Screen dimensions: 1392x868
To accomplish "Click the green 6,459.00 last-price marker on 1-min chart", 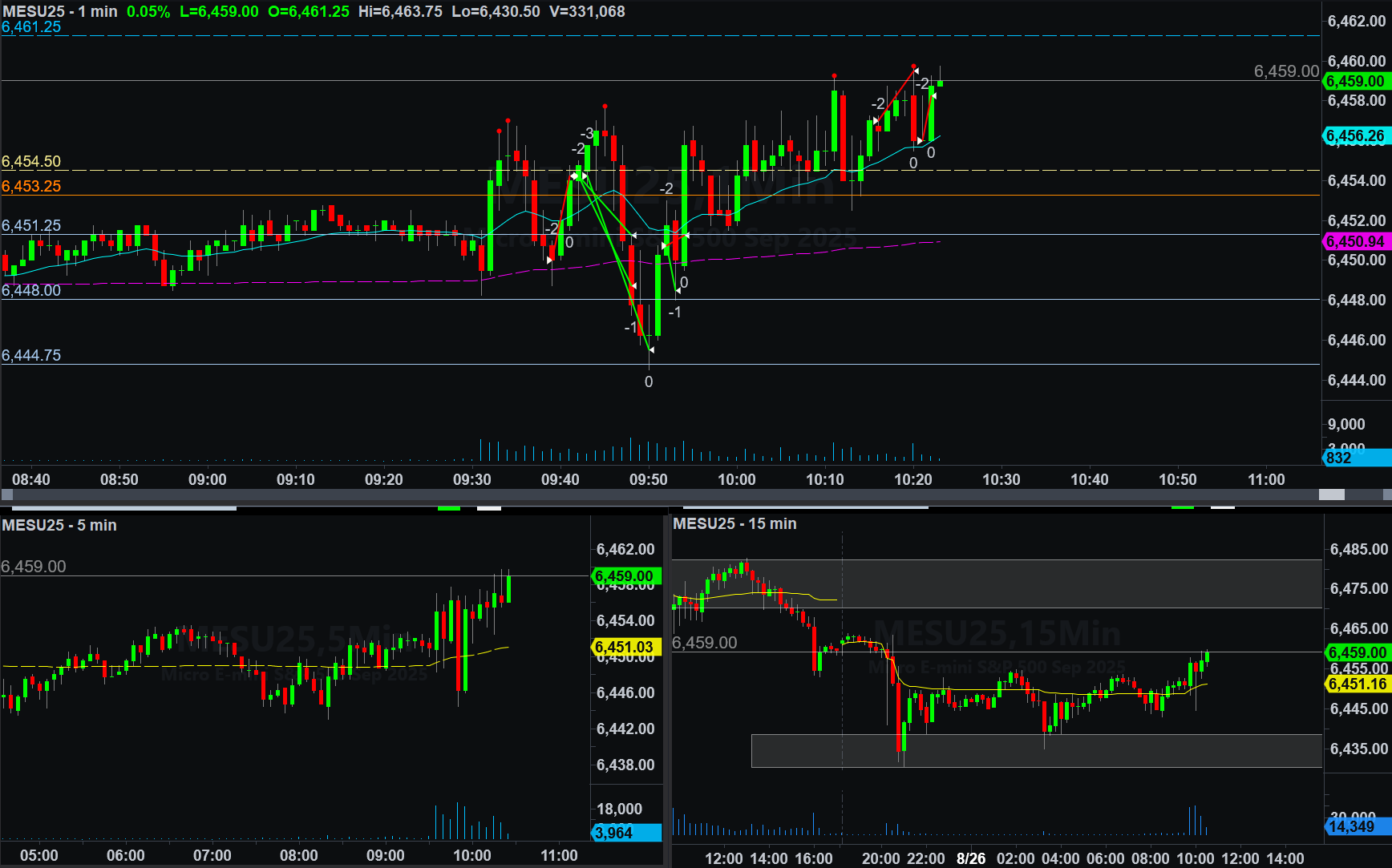I will (1356, 81).
